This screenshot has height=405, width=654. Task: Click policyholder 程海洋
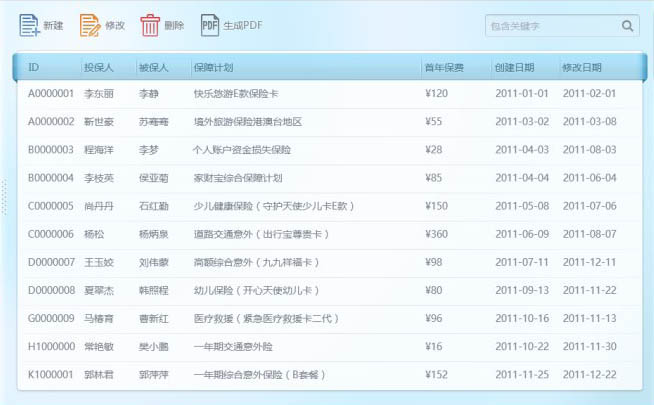(98, 150)
